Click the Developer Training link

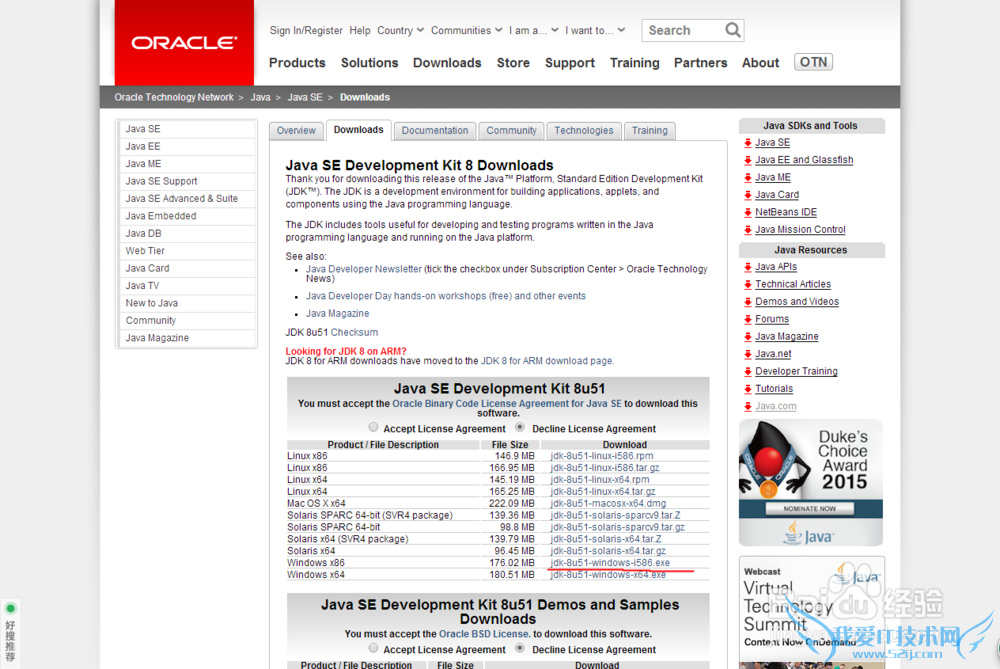[797, 371]
